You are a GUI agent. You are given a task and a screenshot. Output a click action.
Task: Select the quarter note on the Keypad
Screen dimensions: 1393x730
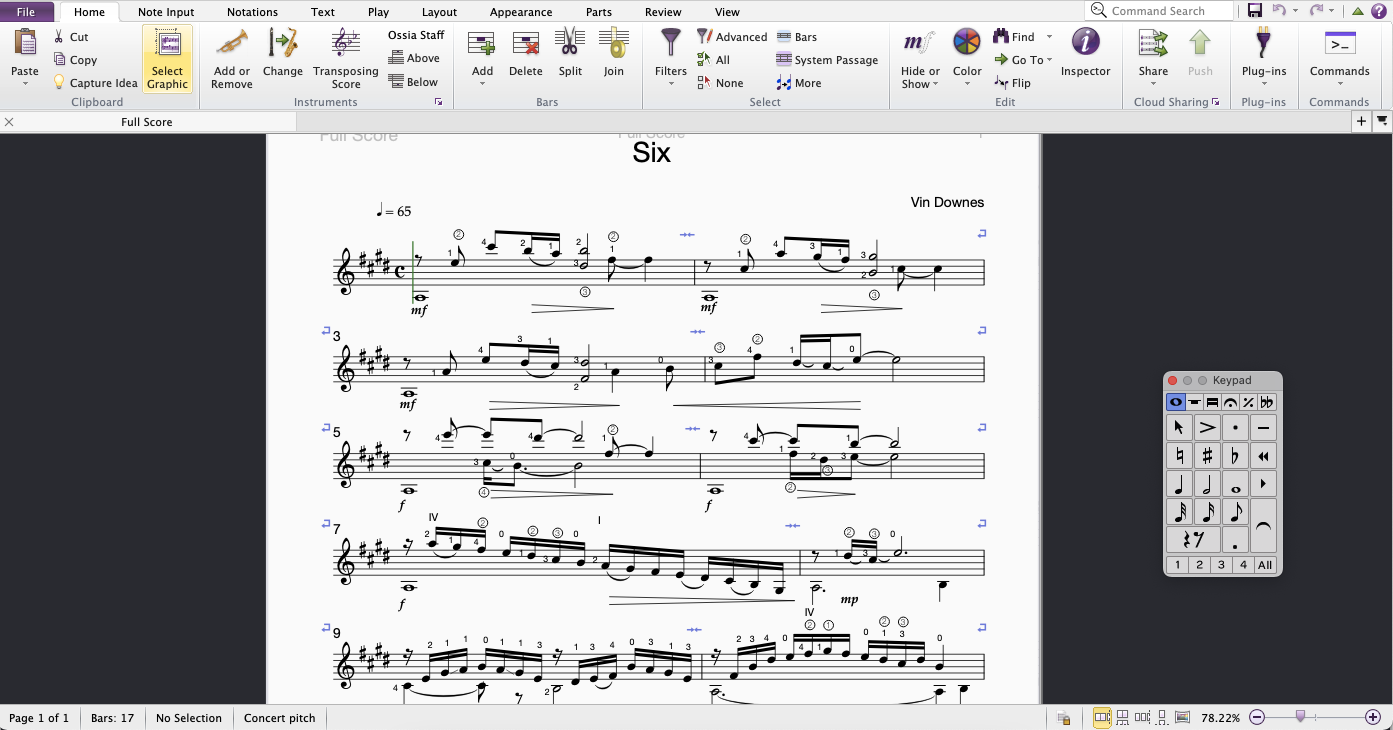[1178, 484]
